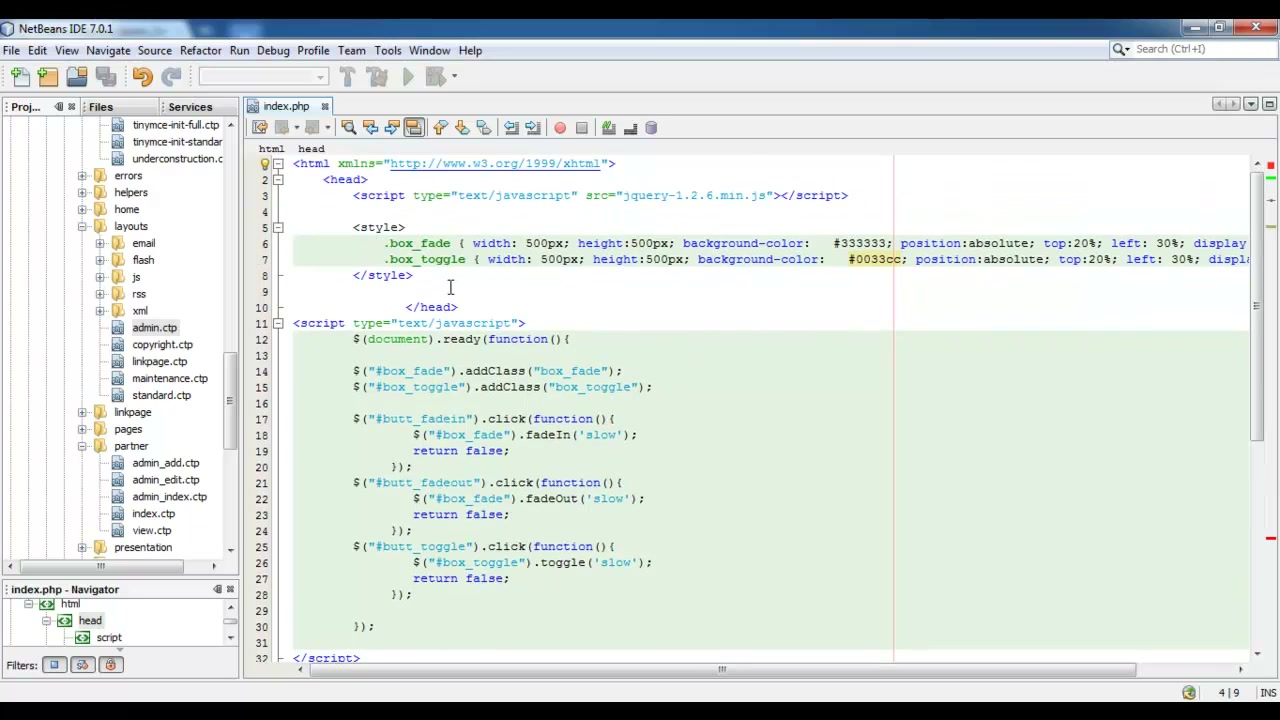The height and width of the screenshot is (720, 1280).
Task: Open the Navigate menu
Action: pyautogui.click(x=108, y=50)
